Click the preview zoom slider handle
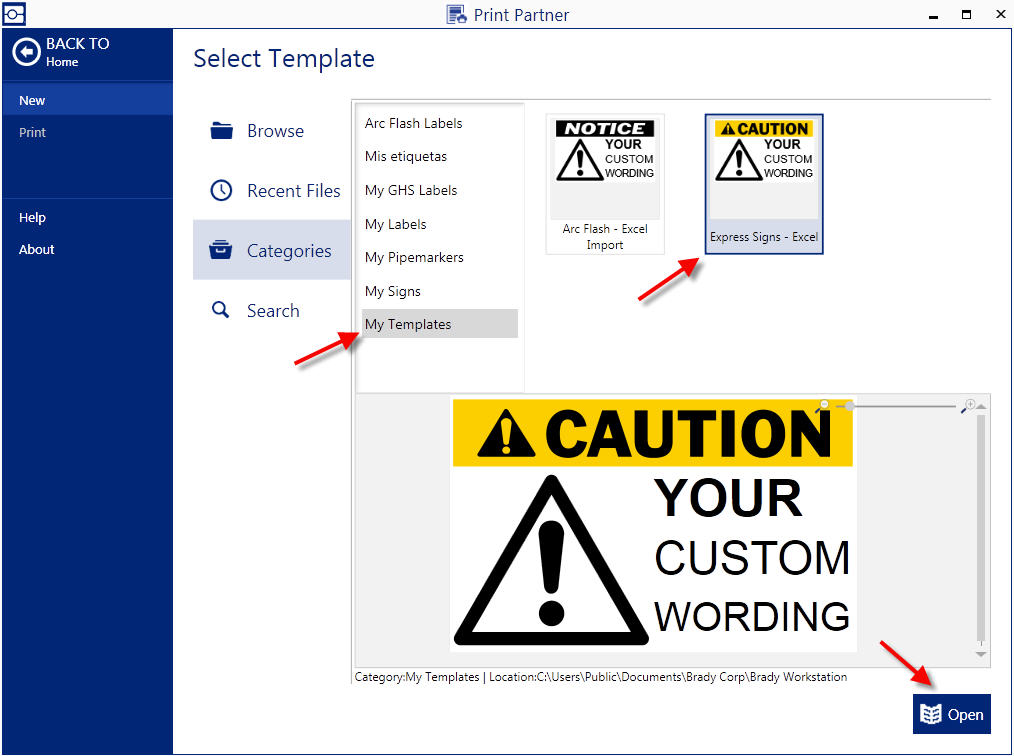Viewport: 1014px width, 756px height. tap(849, 406)
